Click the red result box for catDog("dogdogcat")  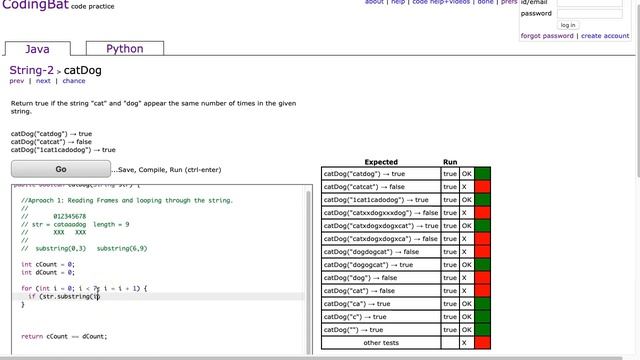pos(482,251)
